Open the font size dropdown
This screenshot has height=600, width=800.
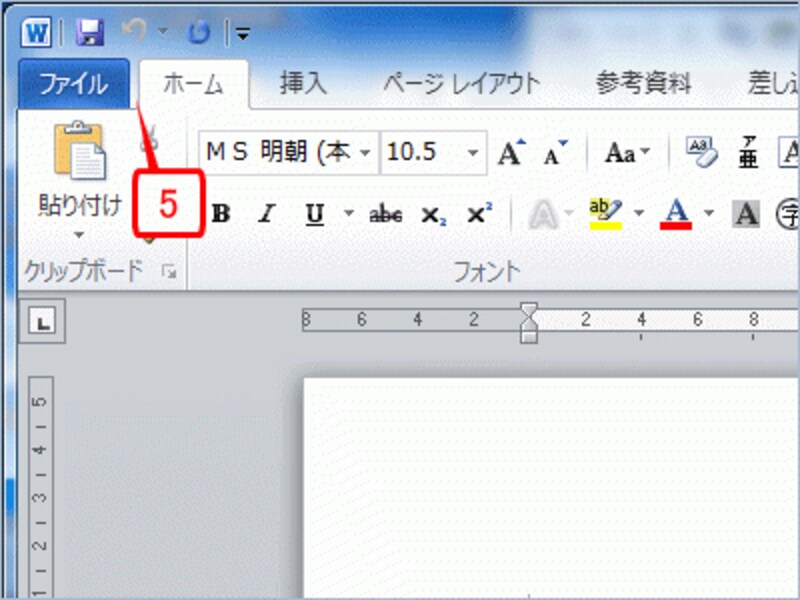(471, 151)
